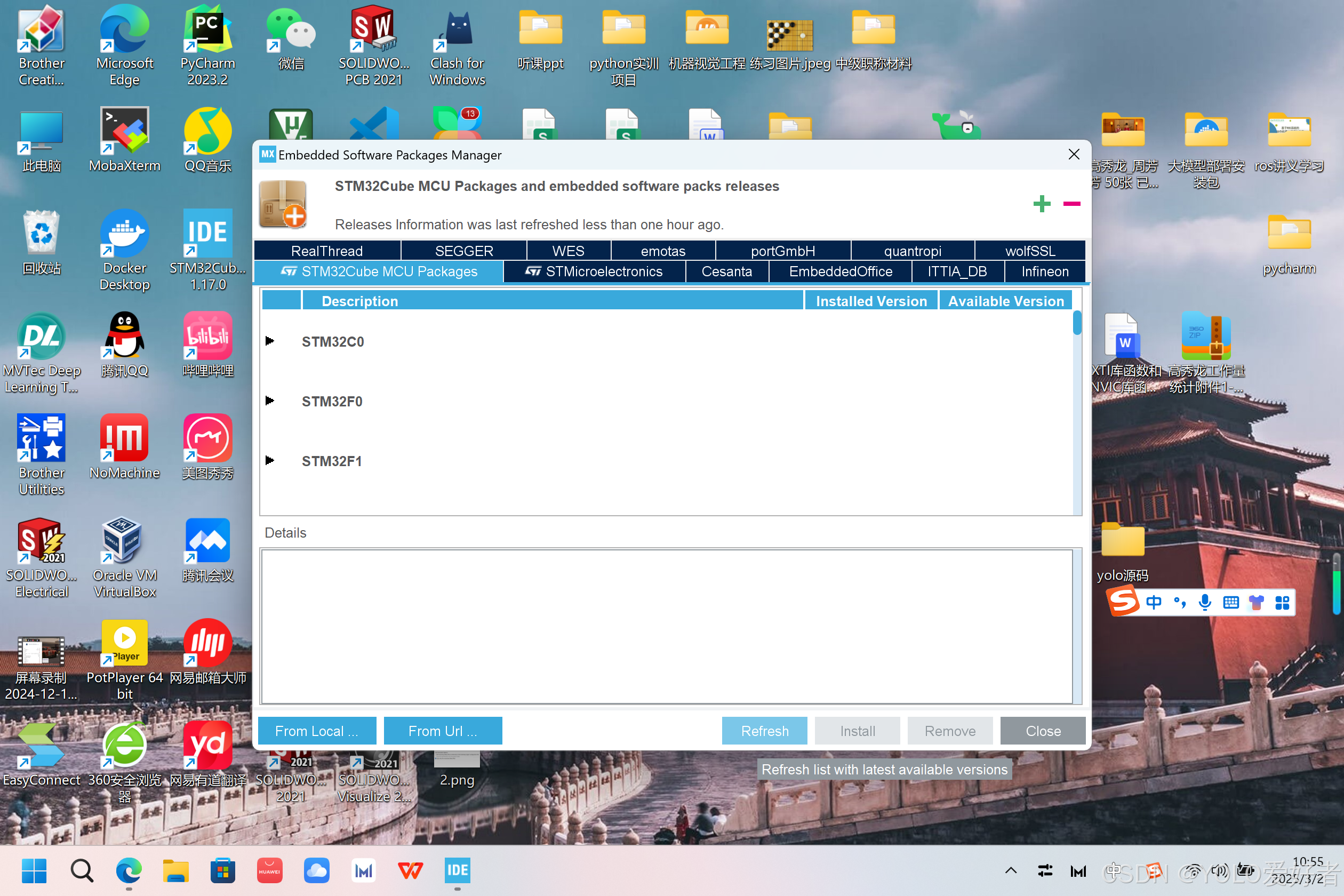Open Docker Desktop shortcut icon
The height and width of the screenshot is (896, 1344).
(125, 234)
